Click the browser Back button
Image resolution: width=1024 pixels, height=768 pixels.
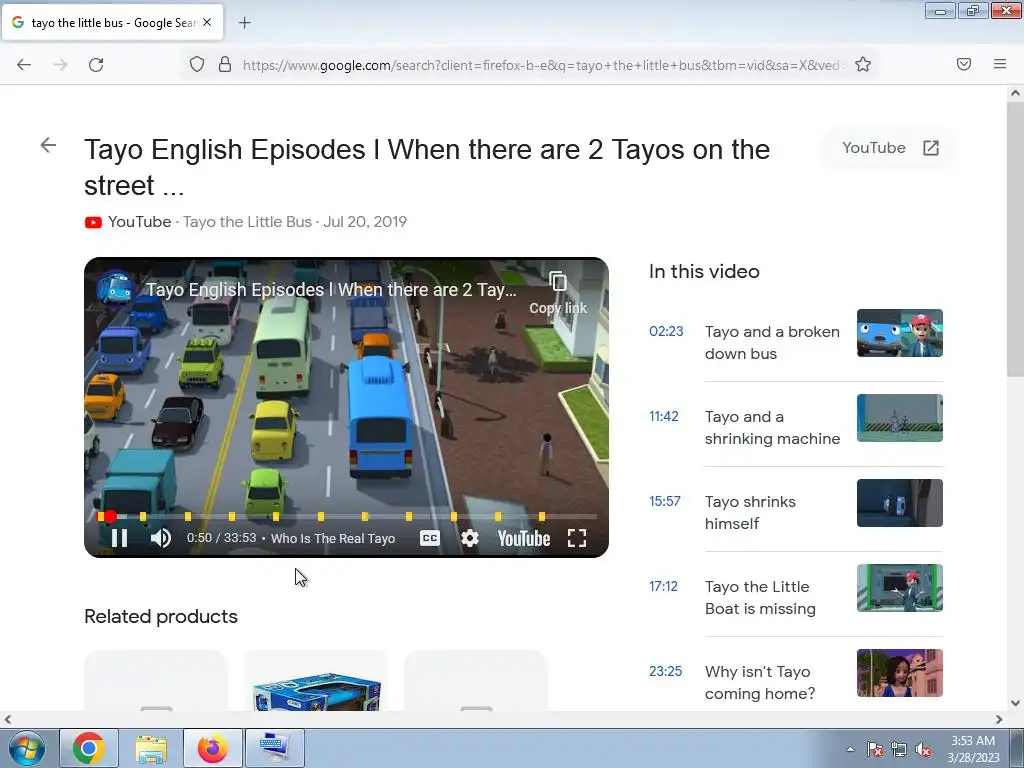tap(24, 65)
